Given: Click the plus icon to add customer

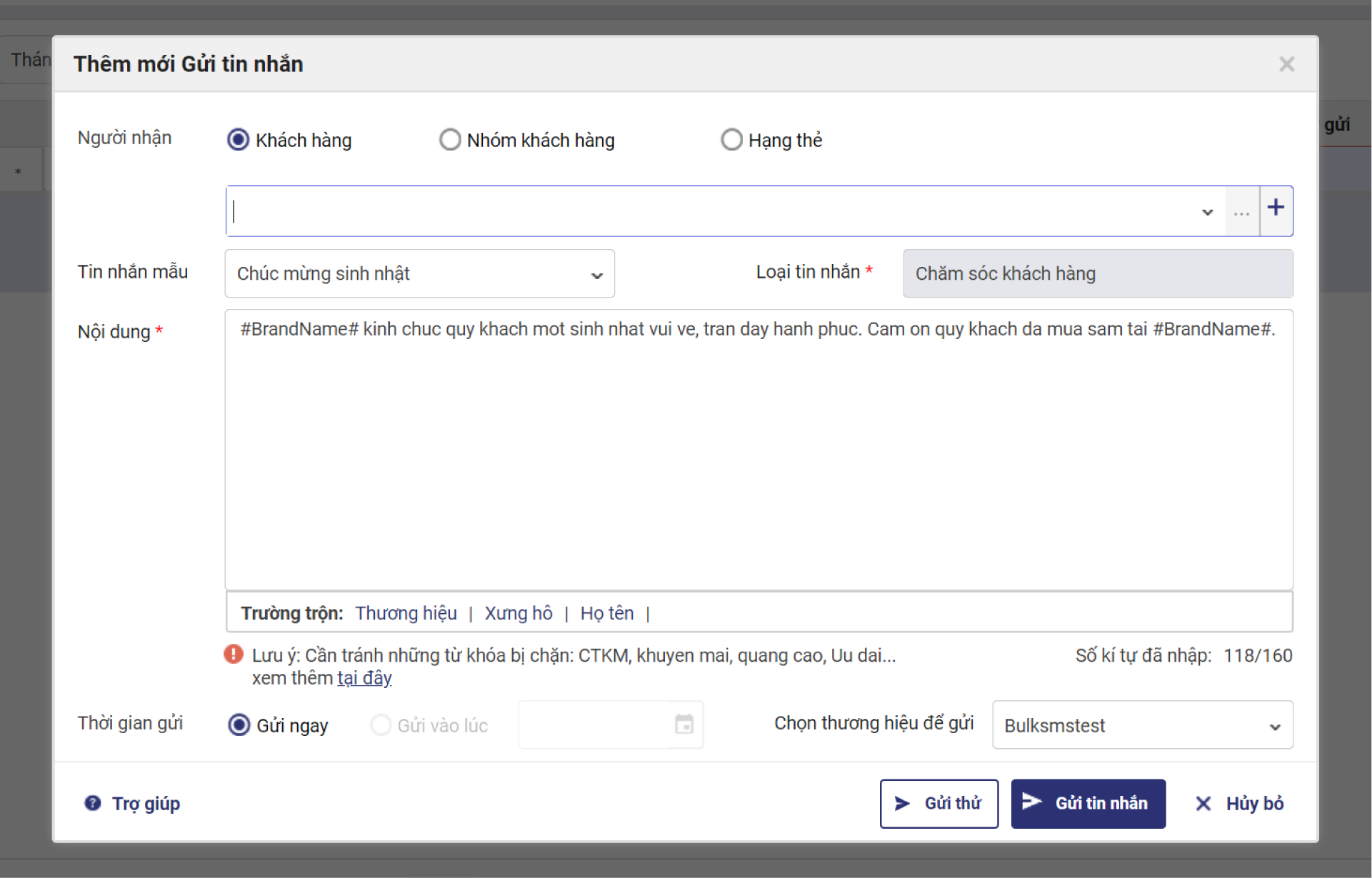Looking at the screenshot, I should click(1276, 208).
